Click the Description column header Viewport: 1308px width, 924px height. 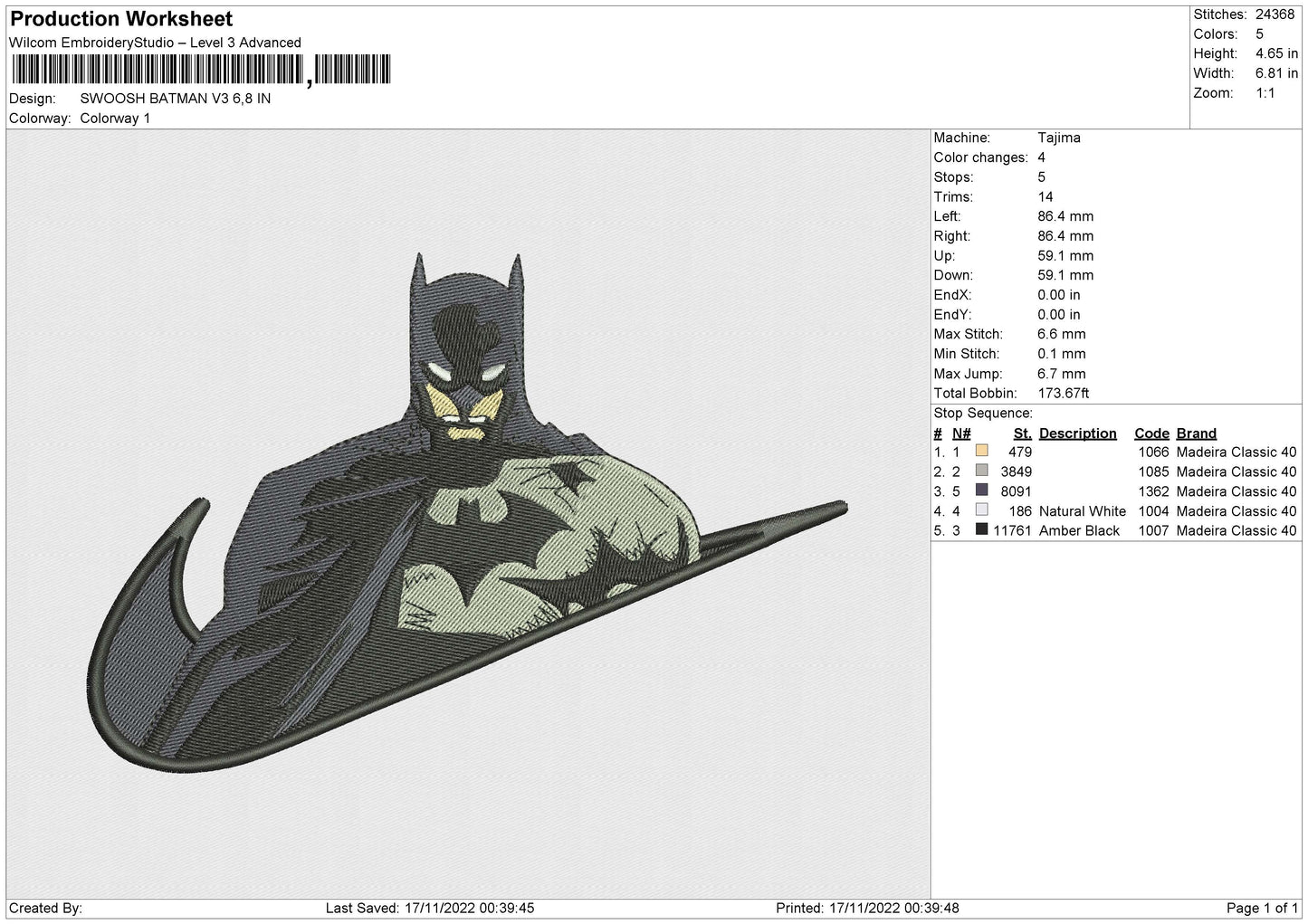pyautogui.click(x=1077, y=433)
